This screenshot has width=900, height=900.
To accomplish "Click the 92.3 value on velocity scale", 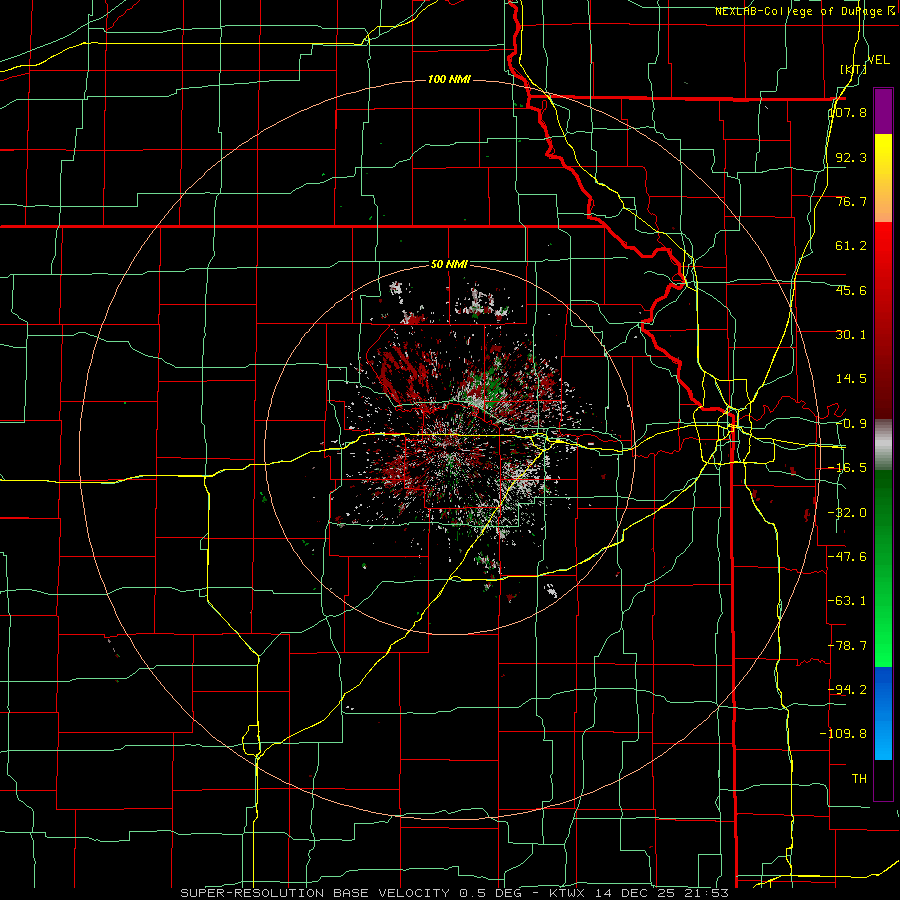I will [x=851, y=157].
